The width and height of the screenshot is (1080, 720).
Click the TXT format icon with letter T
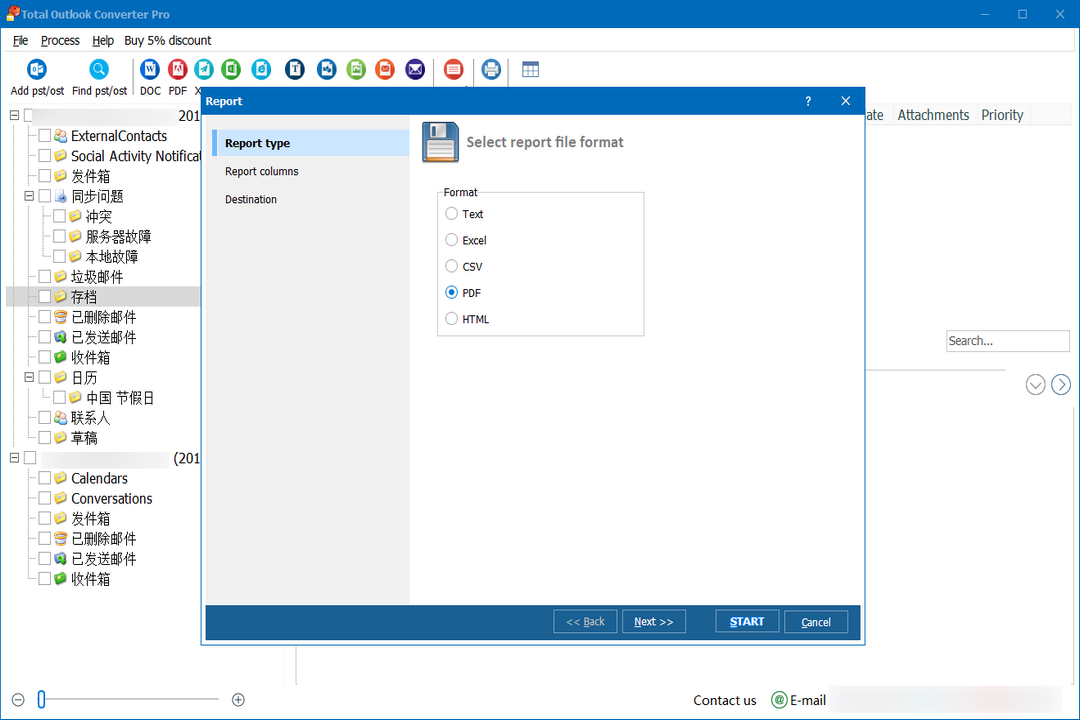pyautogui.click(x=294, y=69)
